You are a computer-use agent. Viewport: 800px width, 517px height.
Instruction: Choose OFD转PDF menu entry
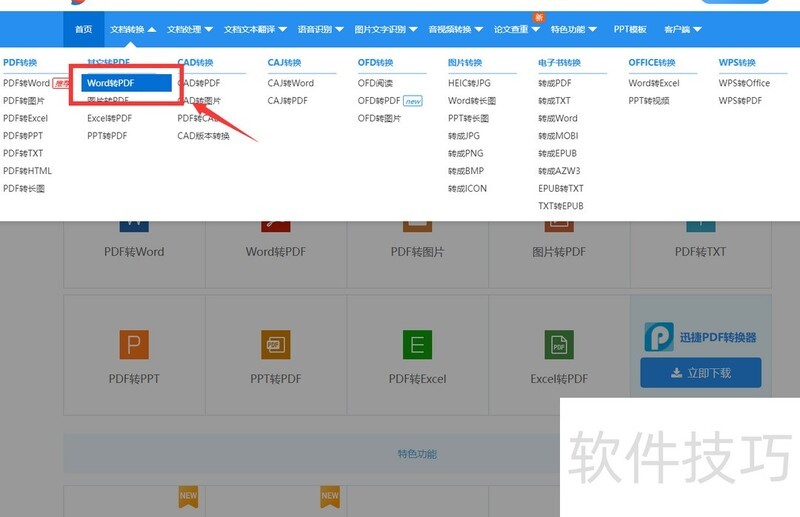click(379, 101)
